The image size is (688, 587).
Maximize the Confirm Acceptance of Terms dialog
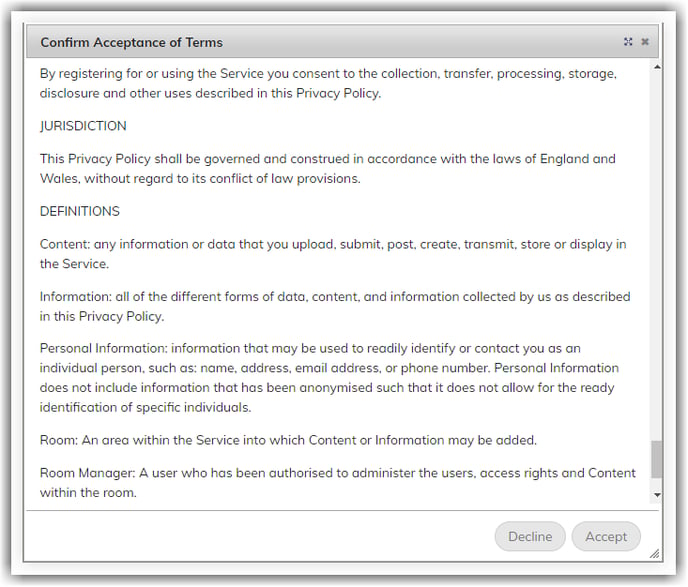628,42
